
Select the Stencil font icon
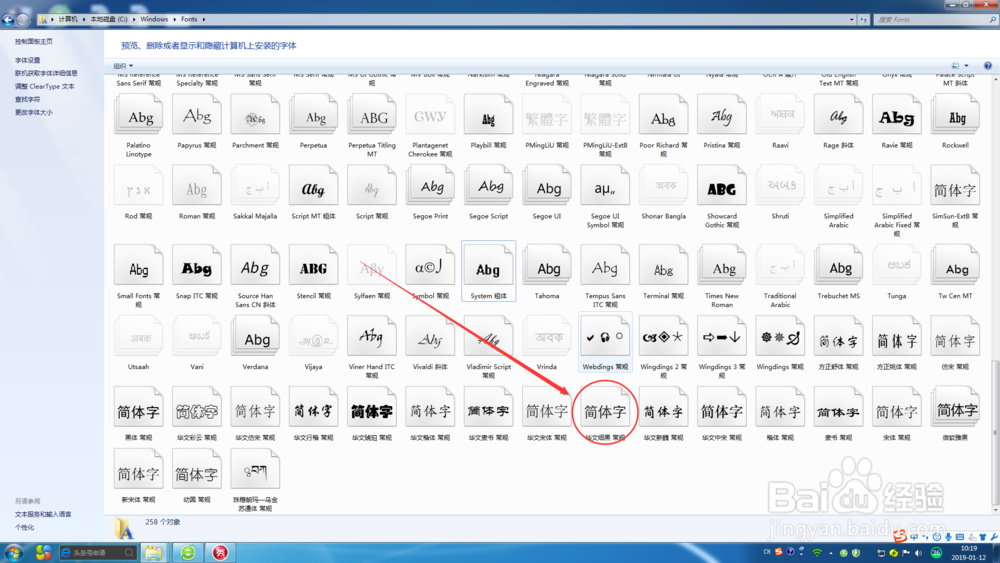313,266
